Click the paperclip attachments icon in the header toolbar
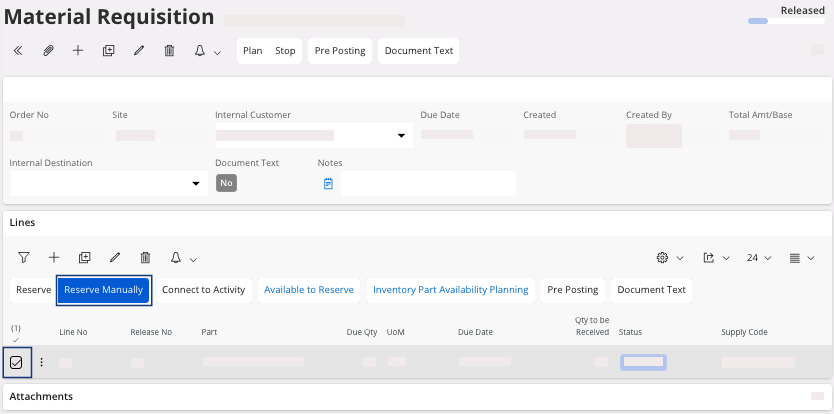 [x=48, y=51]
